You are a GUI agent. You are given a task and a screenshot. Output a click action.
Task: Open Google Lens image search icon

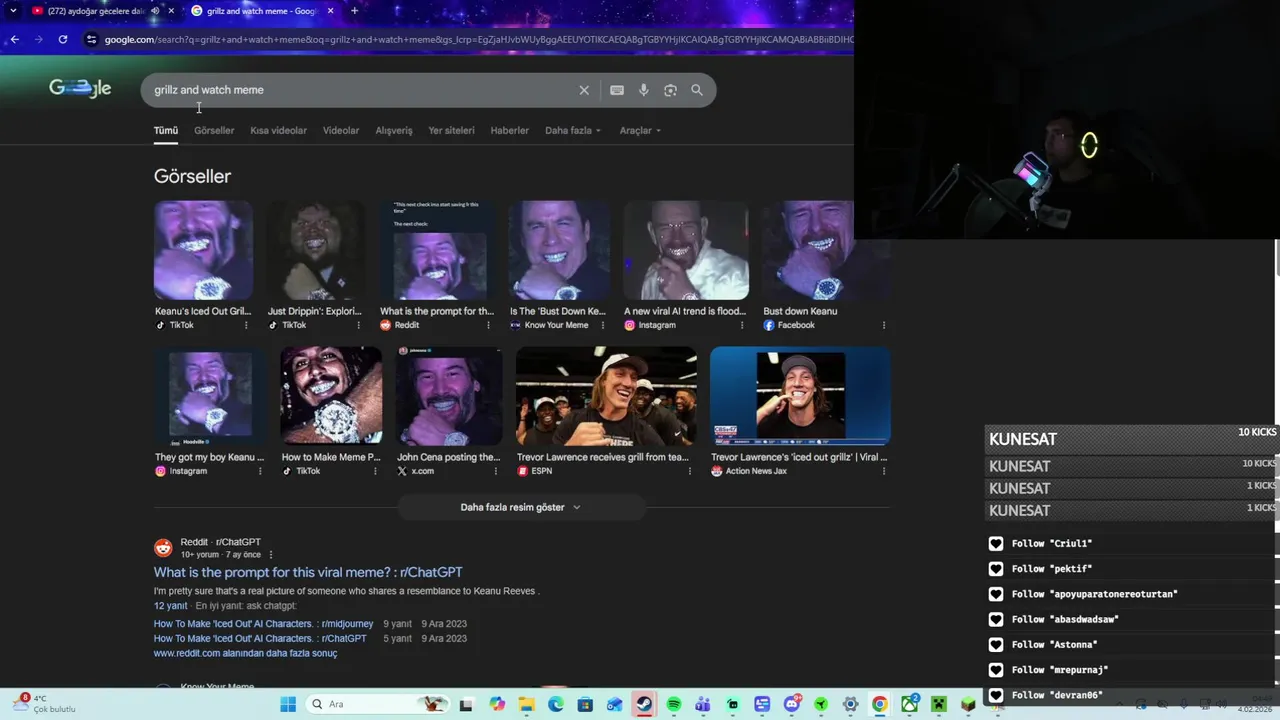coord(670,90)
